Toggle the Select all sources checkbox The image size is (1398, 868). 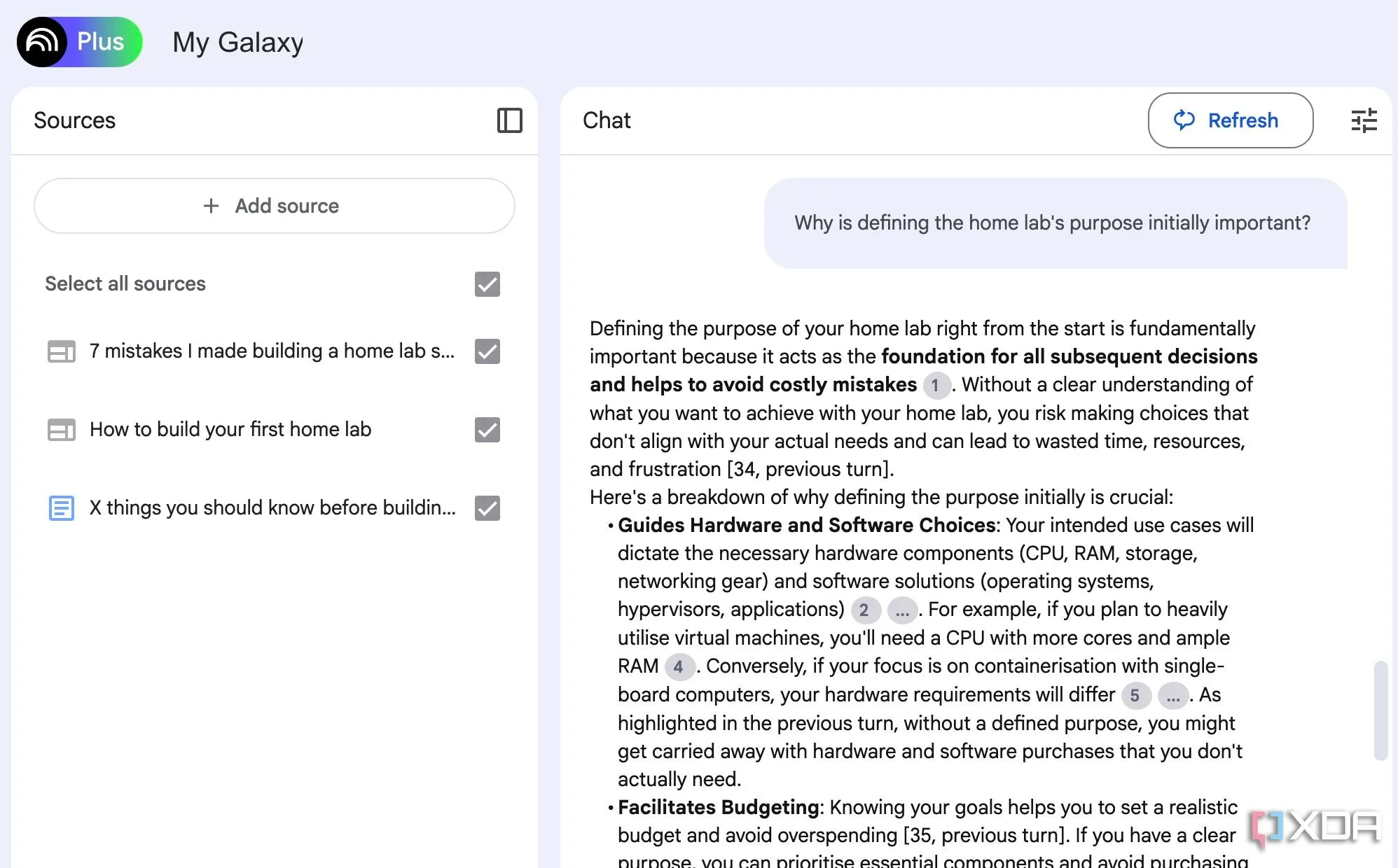click(x=487, y=284)
